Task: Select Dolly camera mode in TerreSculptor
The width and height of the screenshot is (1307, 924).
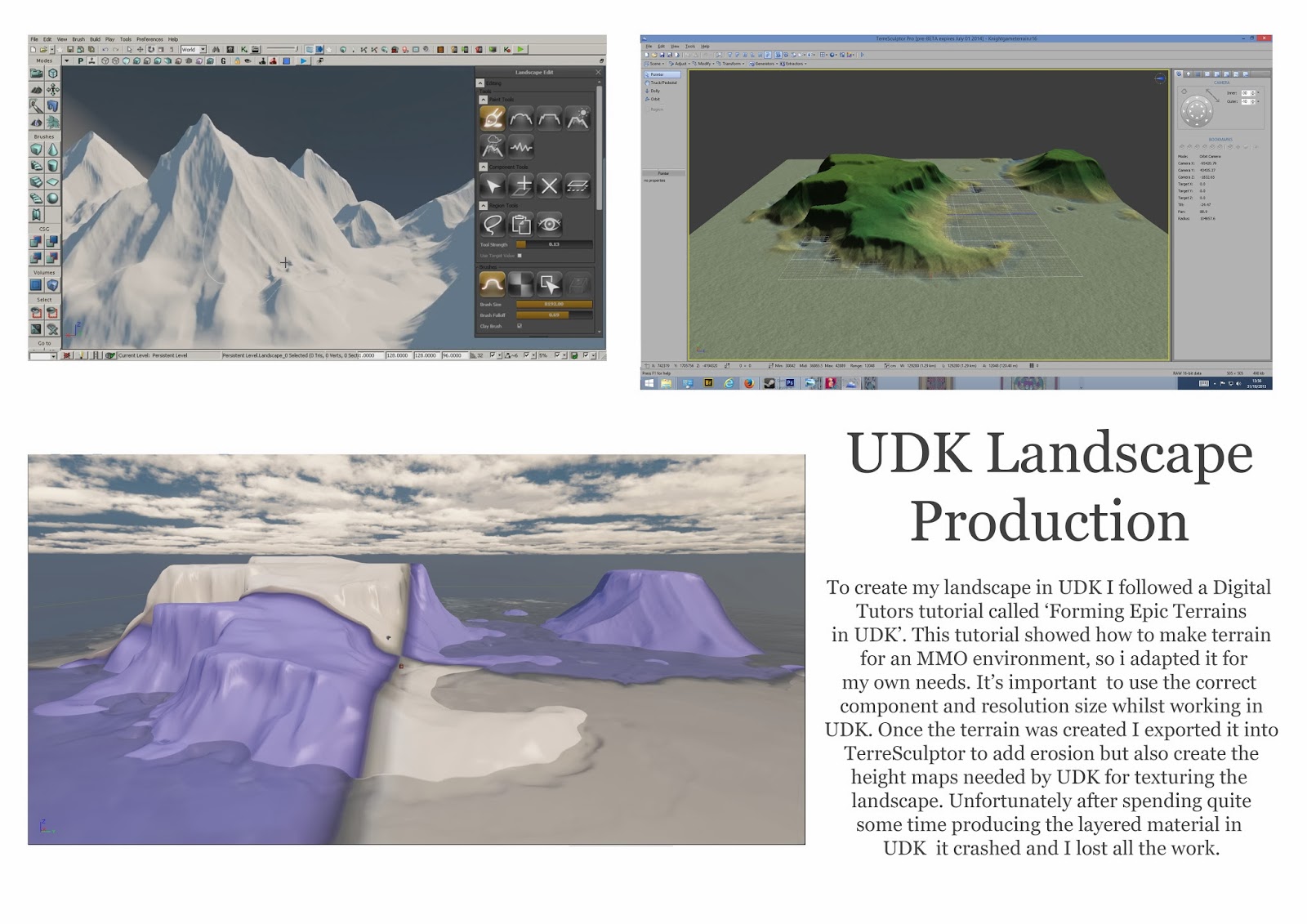Action: (653, 91)
